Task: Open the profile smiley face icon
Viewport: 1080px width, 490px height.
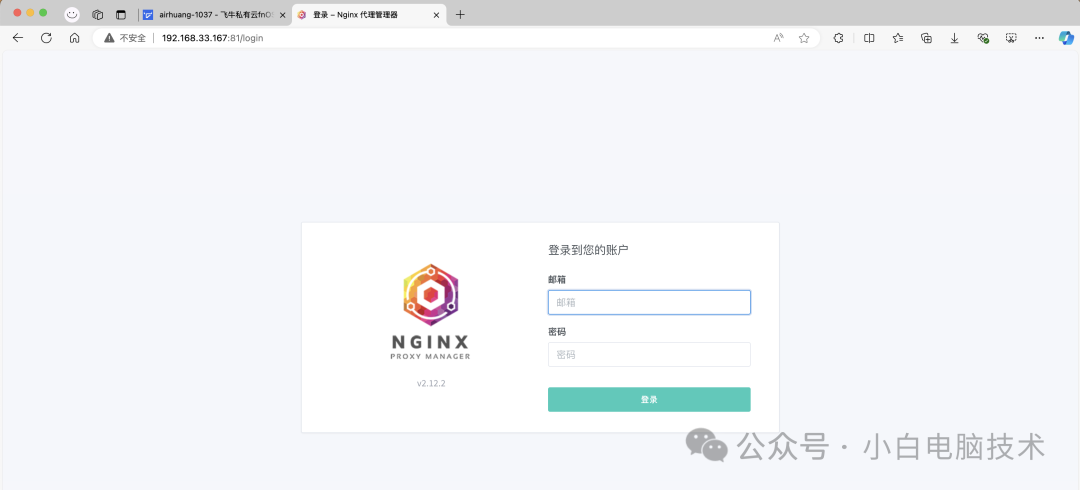Action: (72, 14)
